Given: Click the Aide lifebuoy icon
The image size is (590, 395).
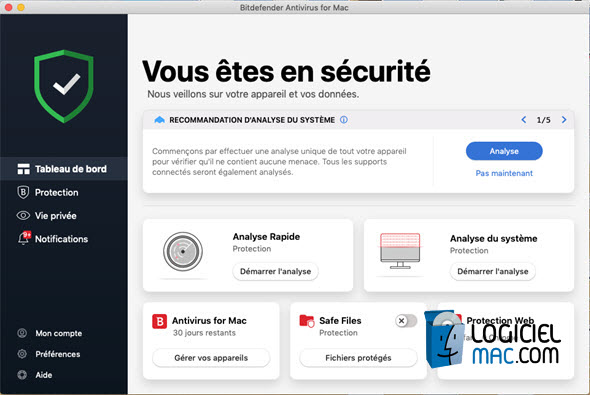Looking at the screenshot, I should coord(22,375).
